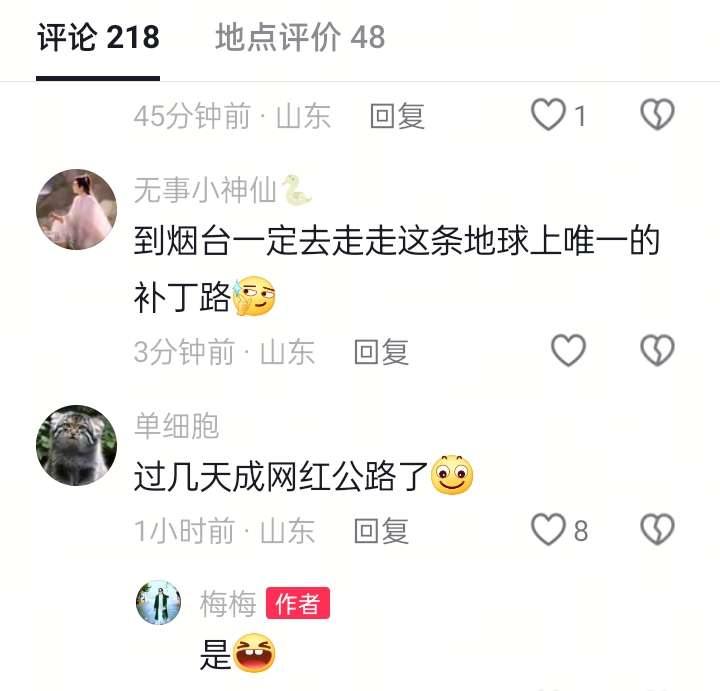Dislike 无事小神仙's comment with broken heart

[657, 350]
